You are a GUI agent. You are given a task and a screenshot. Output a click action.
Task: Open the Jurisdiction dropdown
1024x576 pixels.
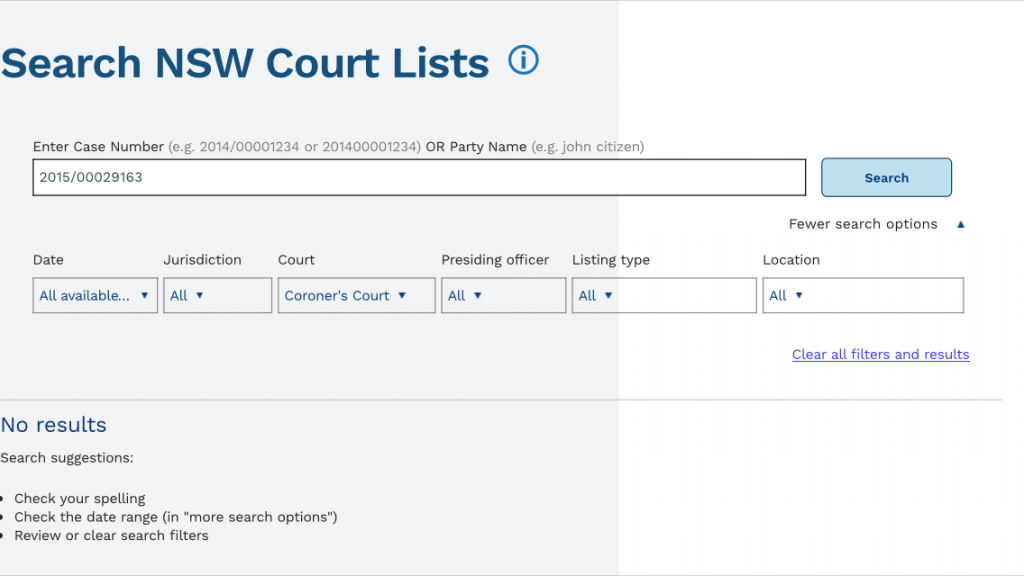[x=217, y=295]
